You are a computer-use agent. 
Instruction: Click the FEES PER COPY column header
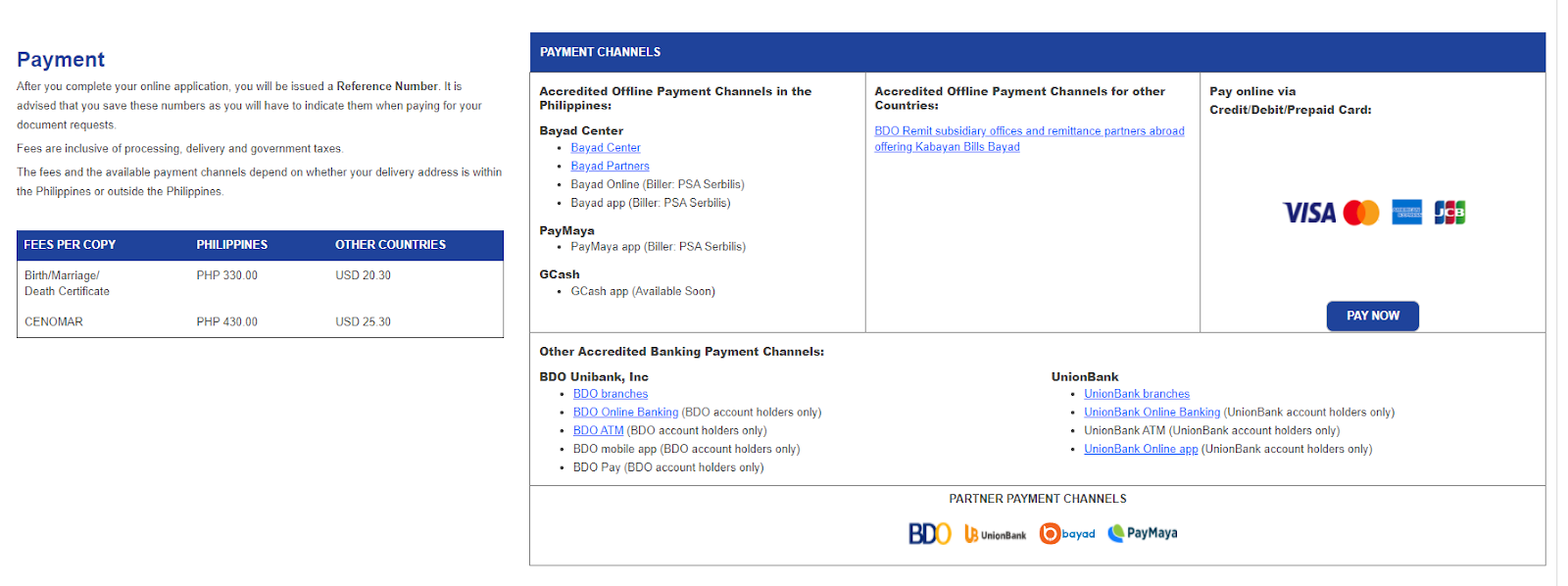pos(70,245)
